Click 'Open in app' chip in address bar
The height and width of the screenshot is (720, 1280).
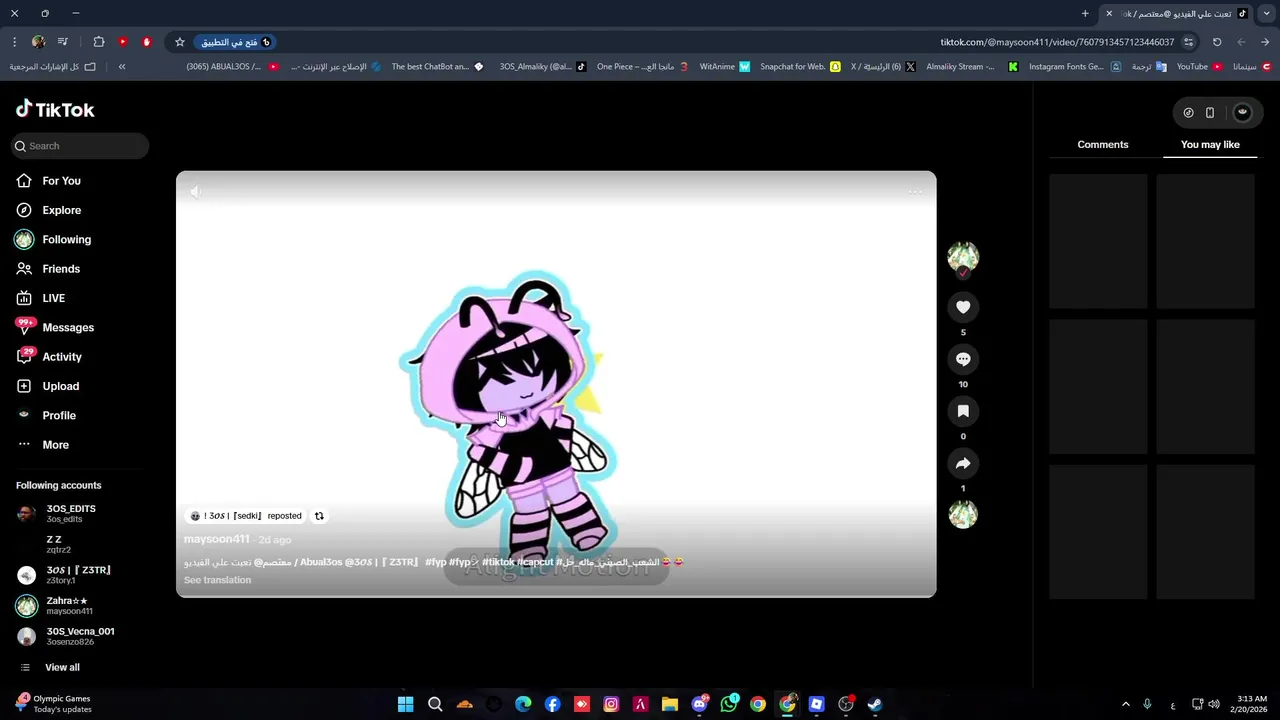(x=236, y=42)
